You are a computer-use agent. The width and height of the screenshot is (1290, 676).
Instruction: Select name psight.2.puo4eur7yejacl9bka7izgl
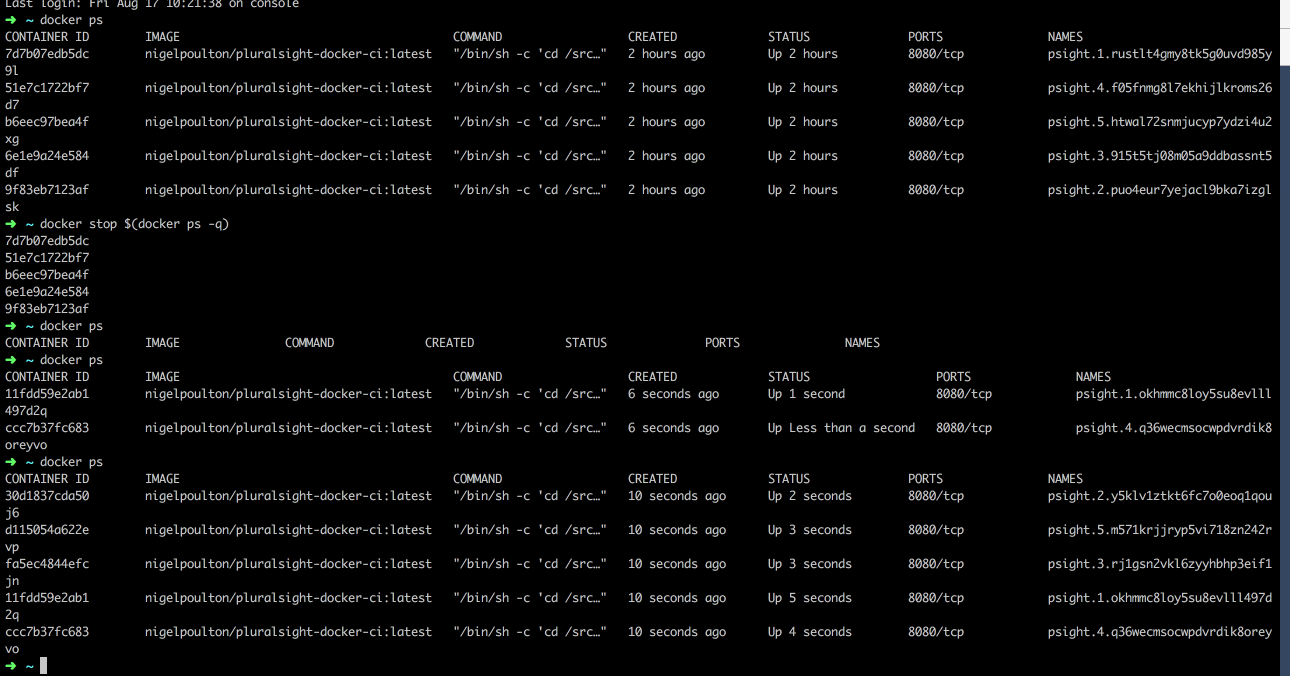pos(1160,190)
